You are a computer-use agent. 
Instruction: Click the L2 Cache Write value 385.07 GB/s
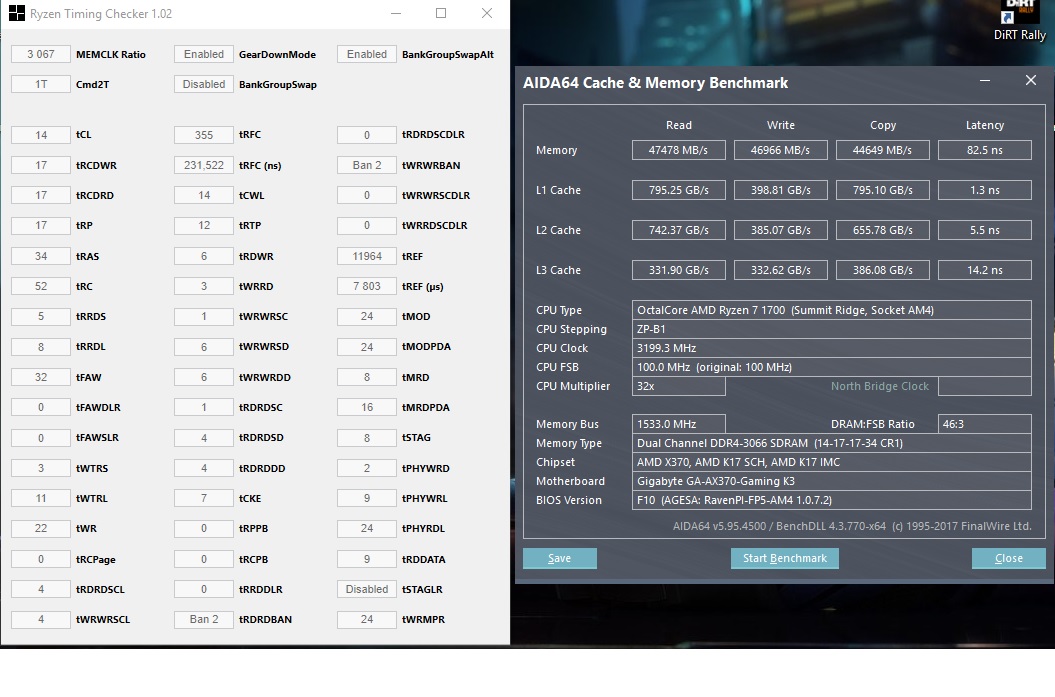pyautogui.click(x=780, y=230)
